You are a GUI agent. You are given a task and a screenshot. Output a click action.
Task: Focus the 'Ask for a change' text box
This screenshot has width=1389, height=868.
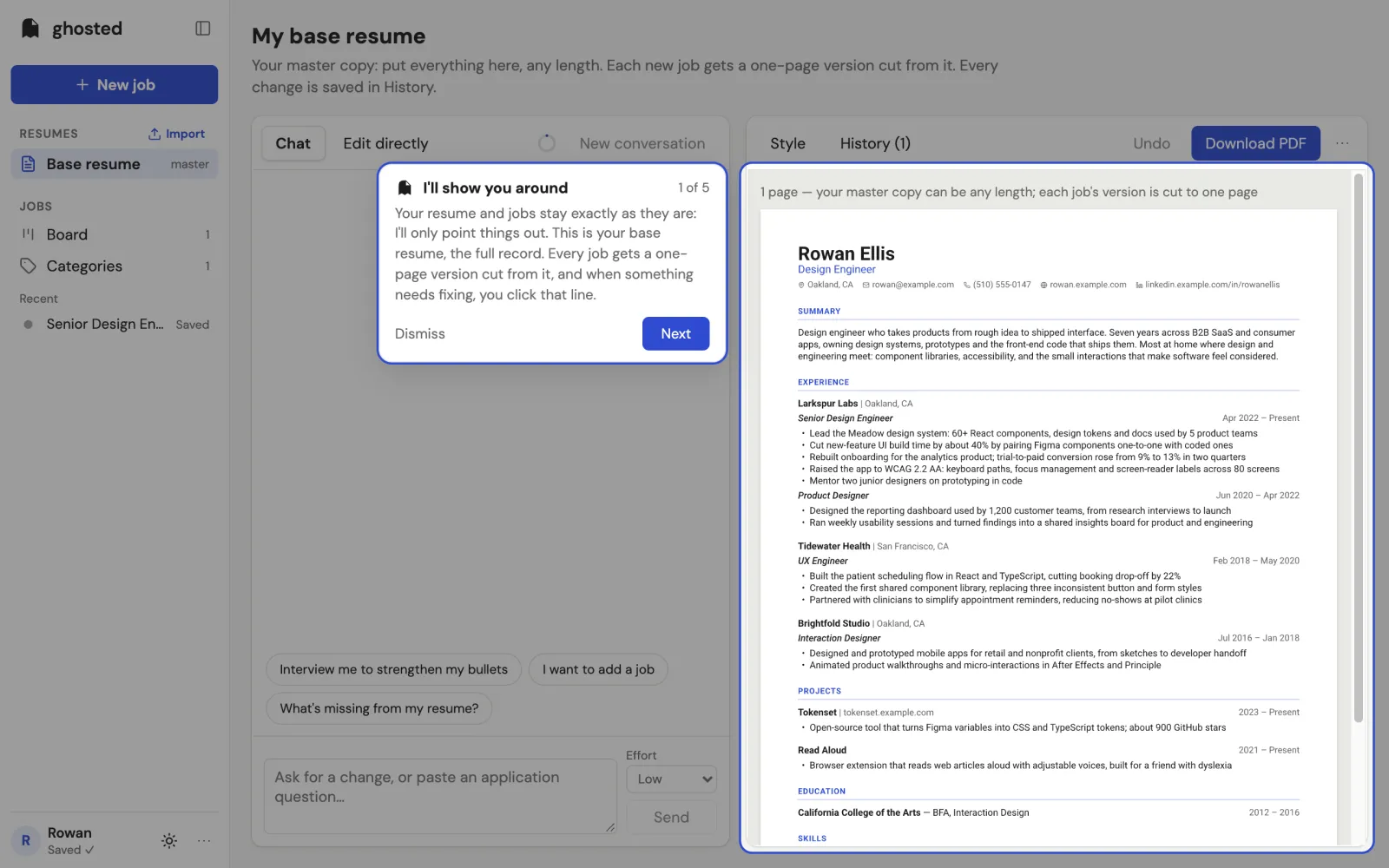click(x=440, y=797)
